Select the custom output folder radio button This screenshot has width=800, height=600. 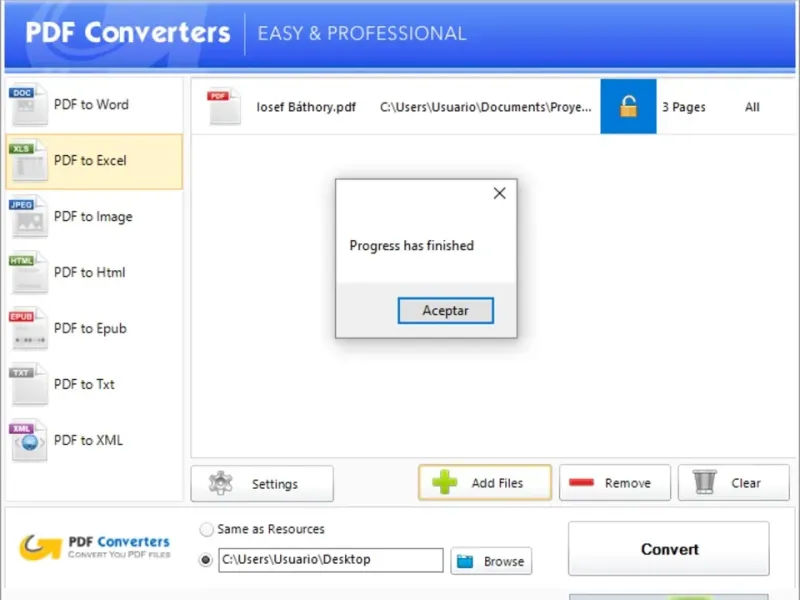pyautogui.click(x=206, y=560)
